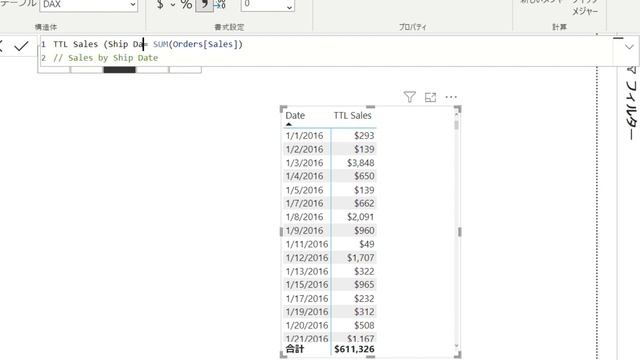Image resolution: width=640 pixels, height=360 pixels.
Task: Click the scrollbar down arrow in table visual
Action: [x=456, y=346]
